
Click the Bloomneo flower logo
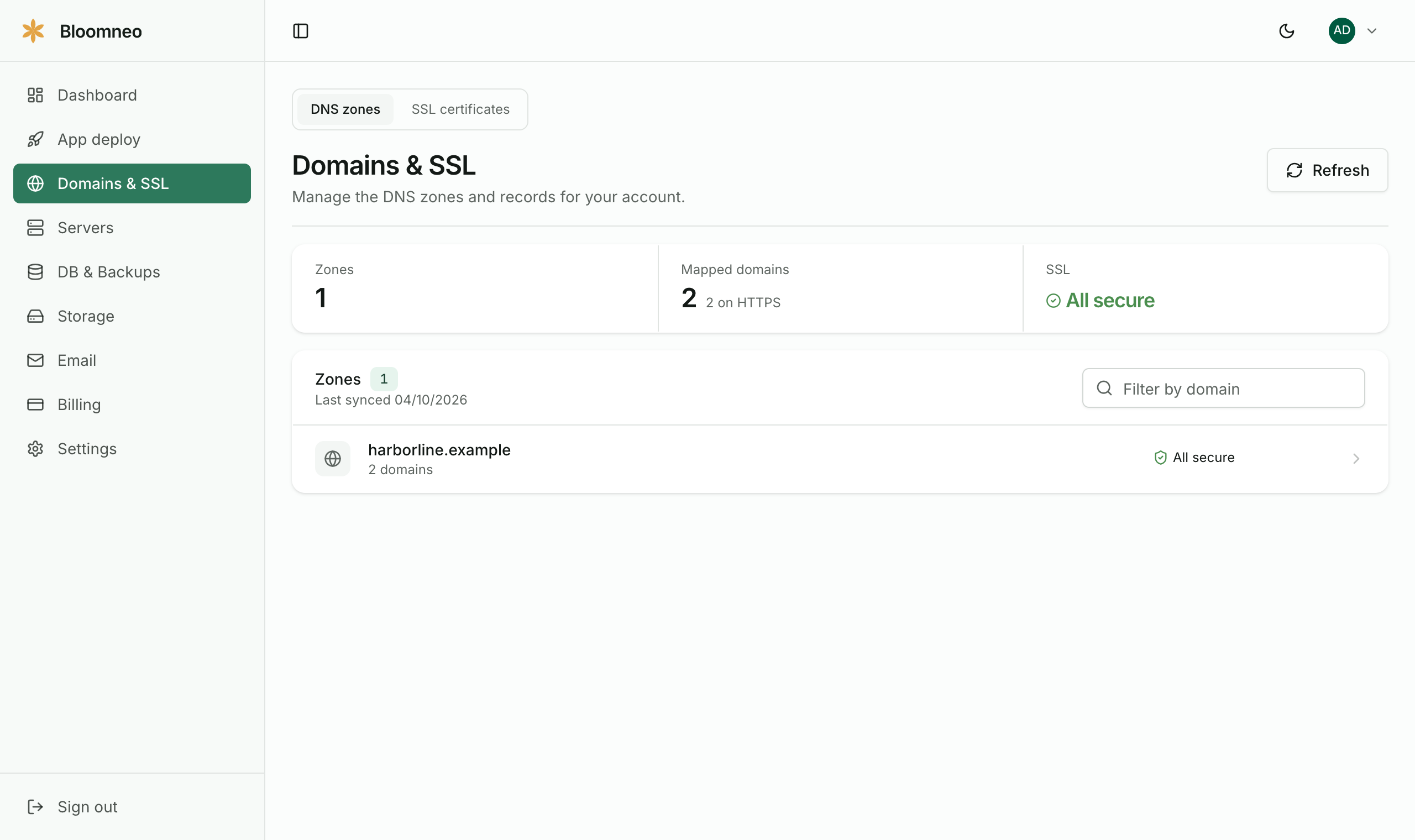[33, 30]
